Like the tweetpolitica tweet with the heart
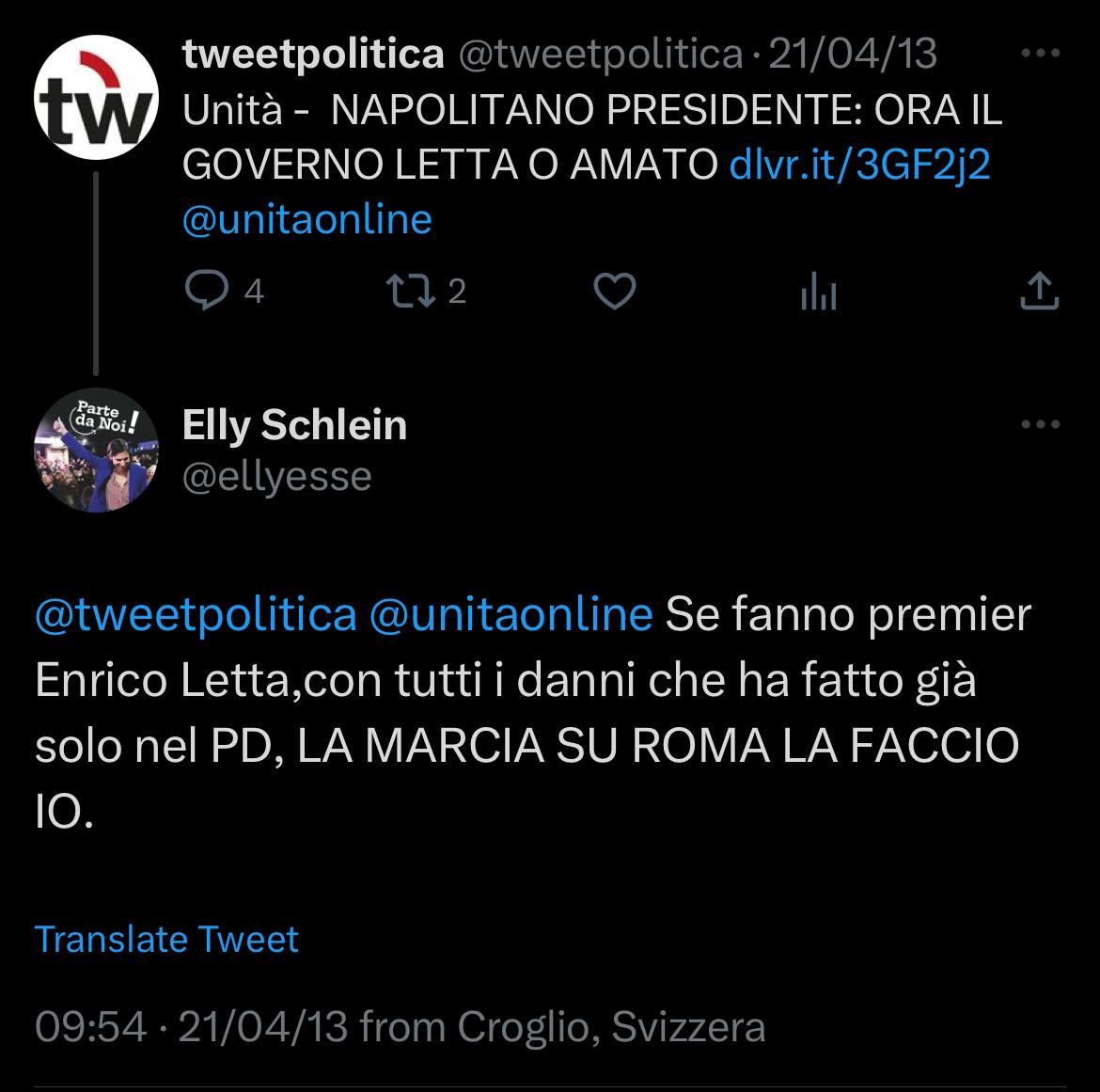This screenshot has height=1092, width=1100. (x=616, y=293)
